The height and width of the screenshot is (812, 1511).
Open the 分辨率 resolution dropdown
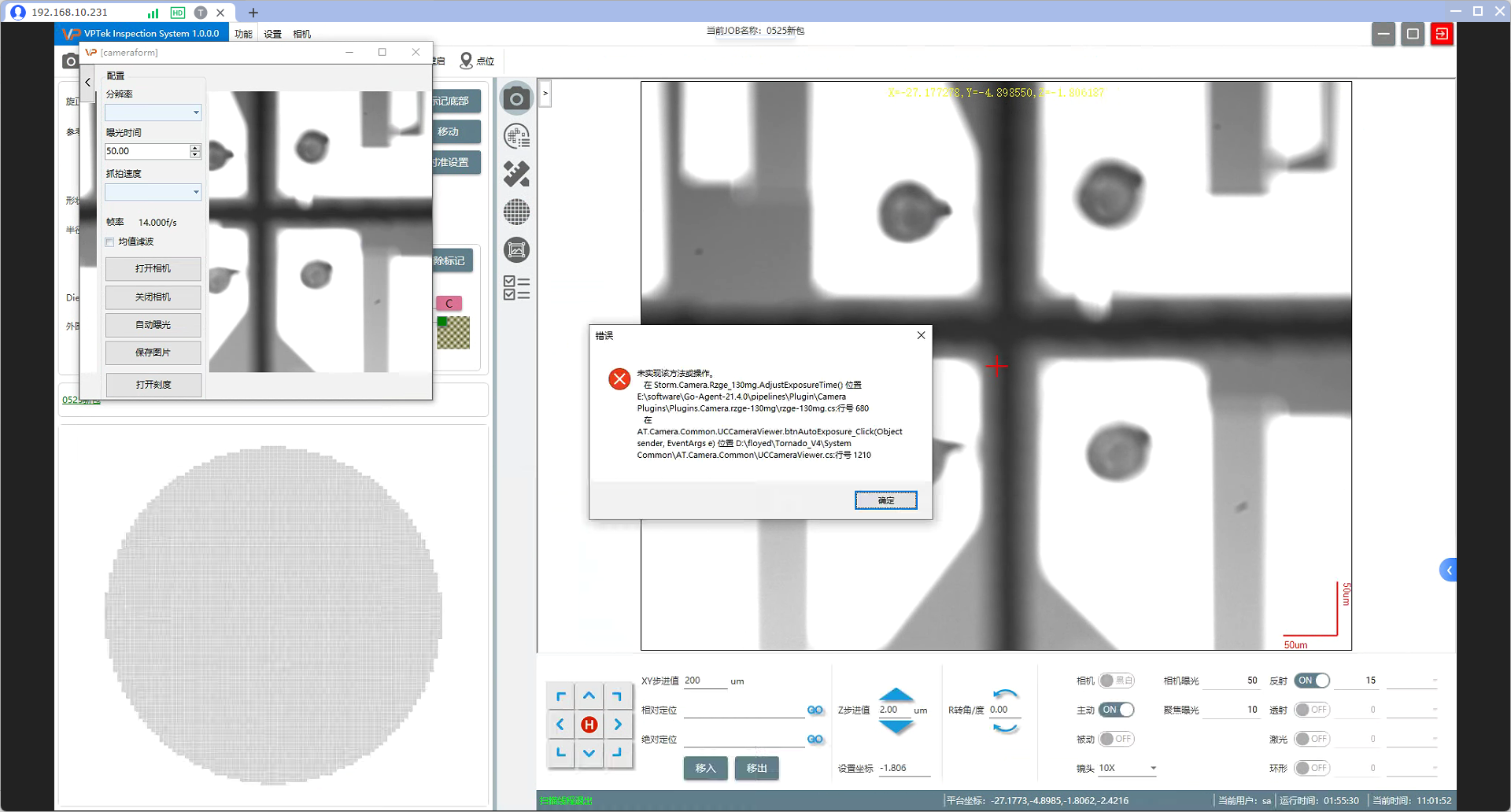pyautogui.click(x=153, y=113)
